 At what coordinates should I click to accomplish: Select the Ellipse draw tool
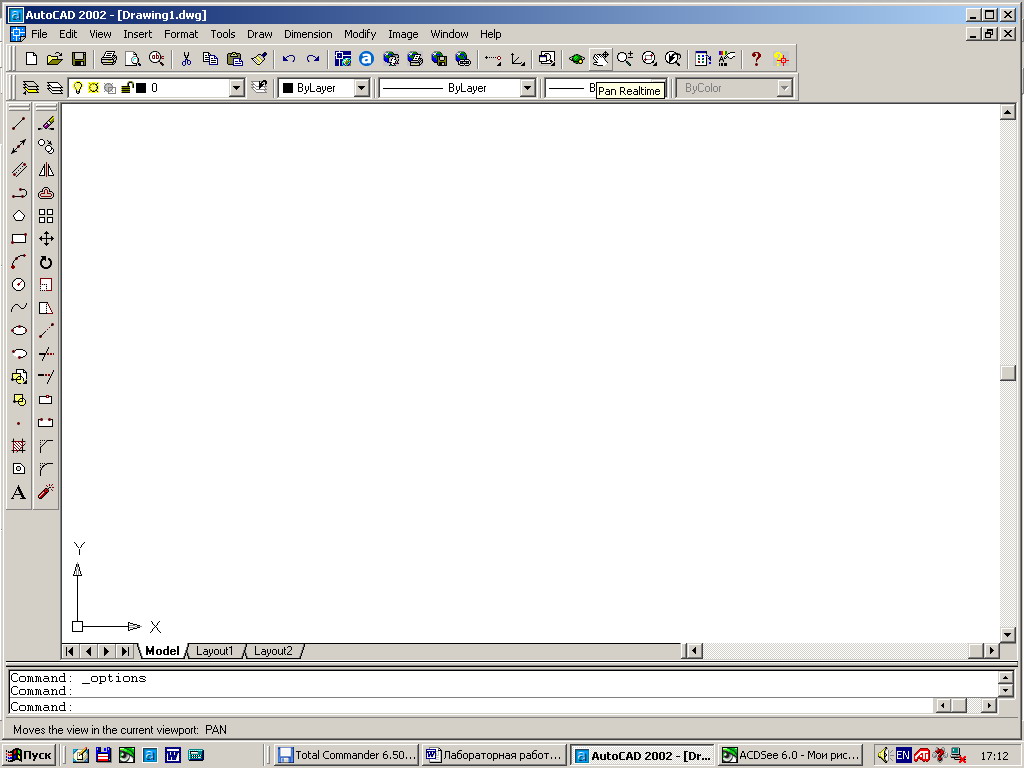click(19, 330)
